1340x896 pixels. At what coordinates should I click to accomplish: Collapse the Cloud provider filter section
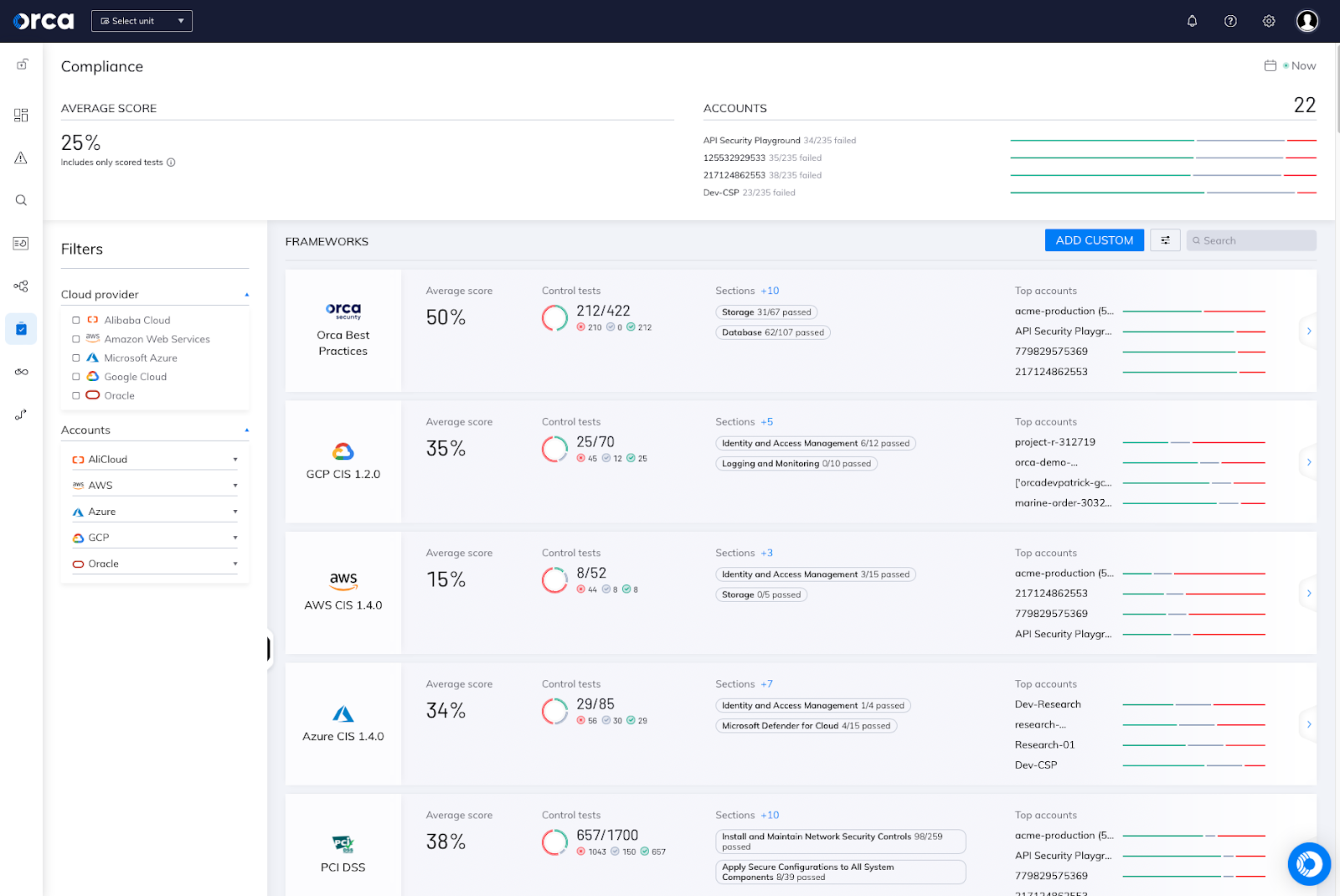pyautogui.click(x=246, y=294)
